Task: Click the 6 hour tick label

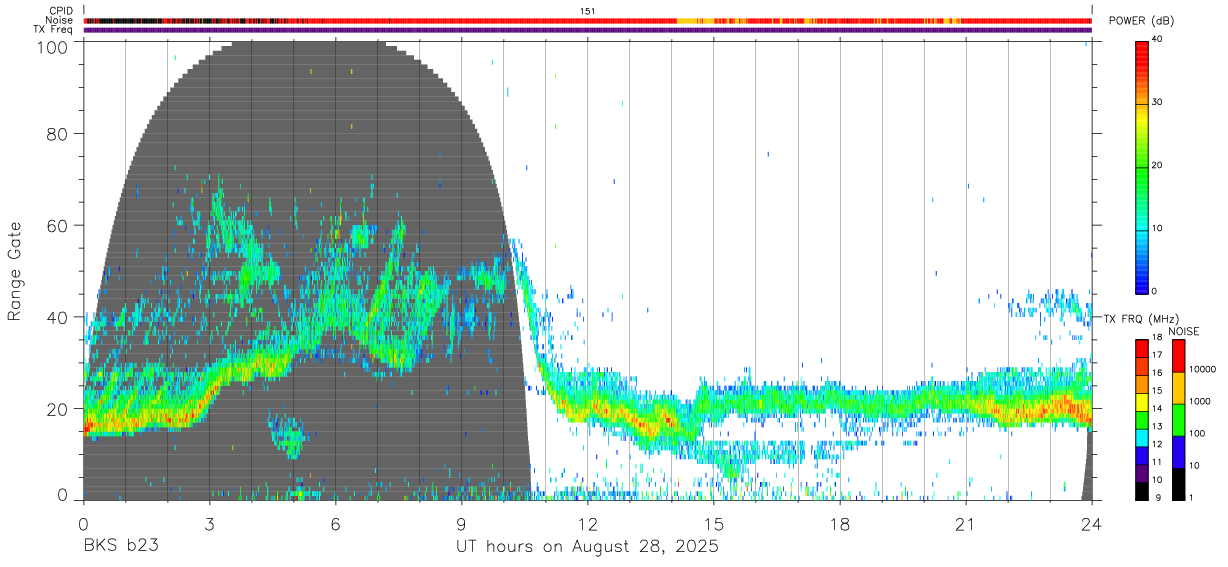Action: pos(336,523)
